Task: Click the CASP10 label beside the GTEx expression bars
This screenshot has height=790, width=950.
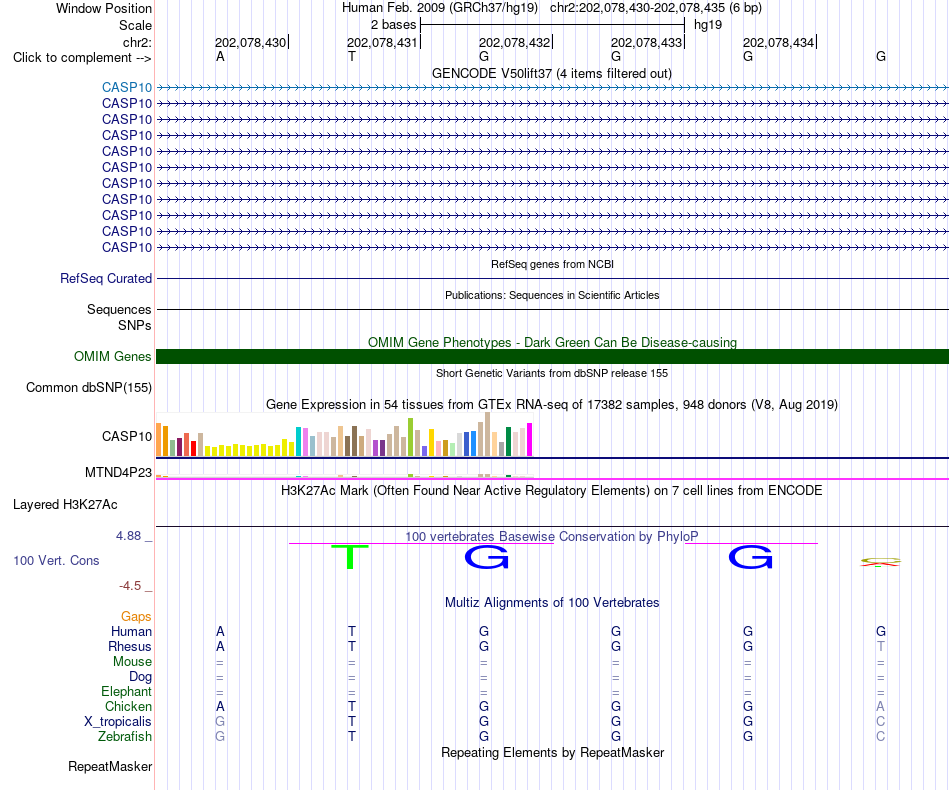Action: pos(127,436)
